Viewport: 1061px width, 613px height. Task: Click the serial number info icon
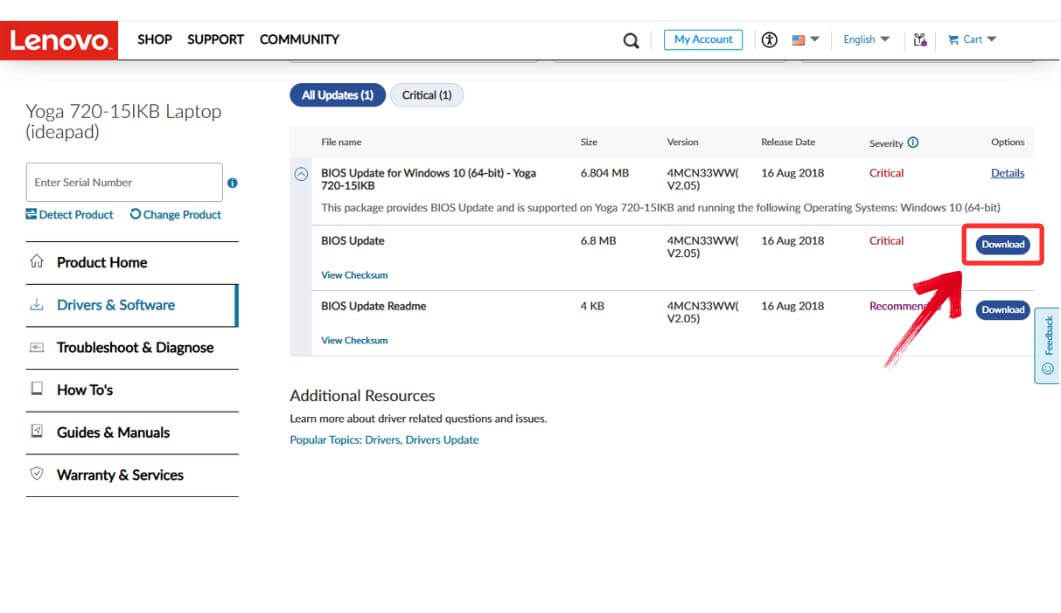232,183
